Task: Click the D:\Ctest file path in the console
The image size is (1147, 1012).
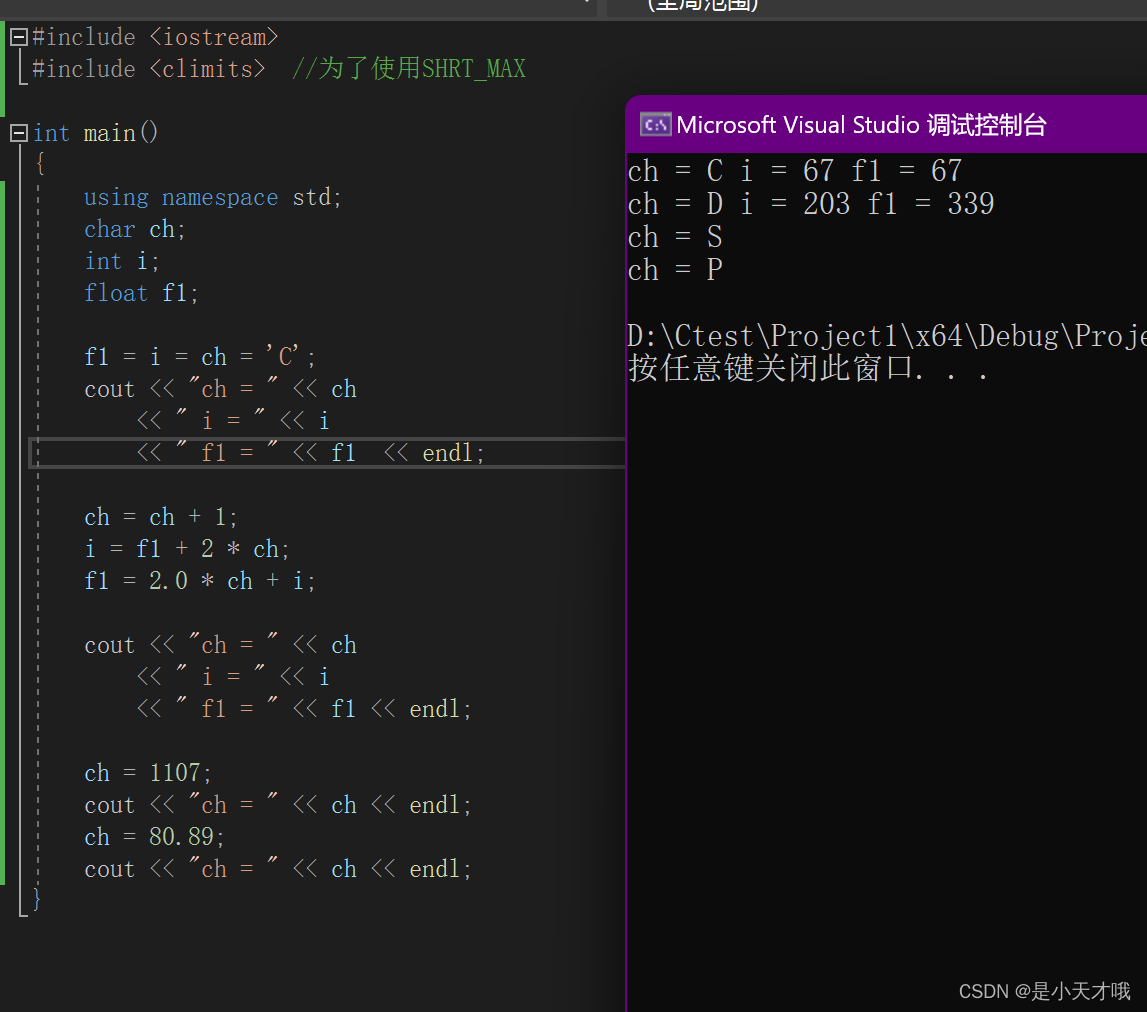Action: (x=880, y=335)
